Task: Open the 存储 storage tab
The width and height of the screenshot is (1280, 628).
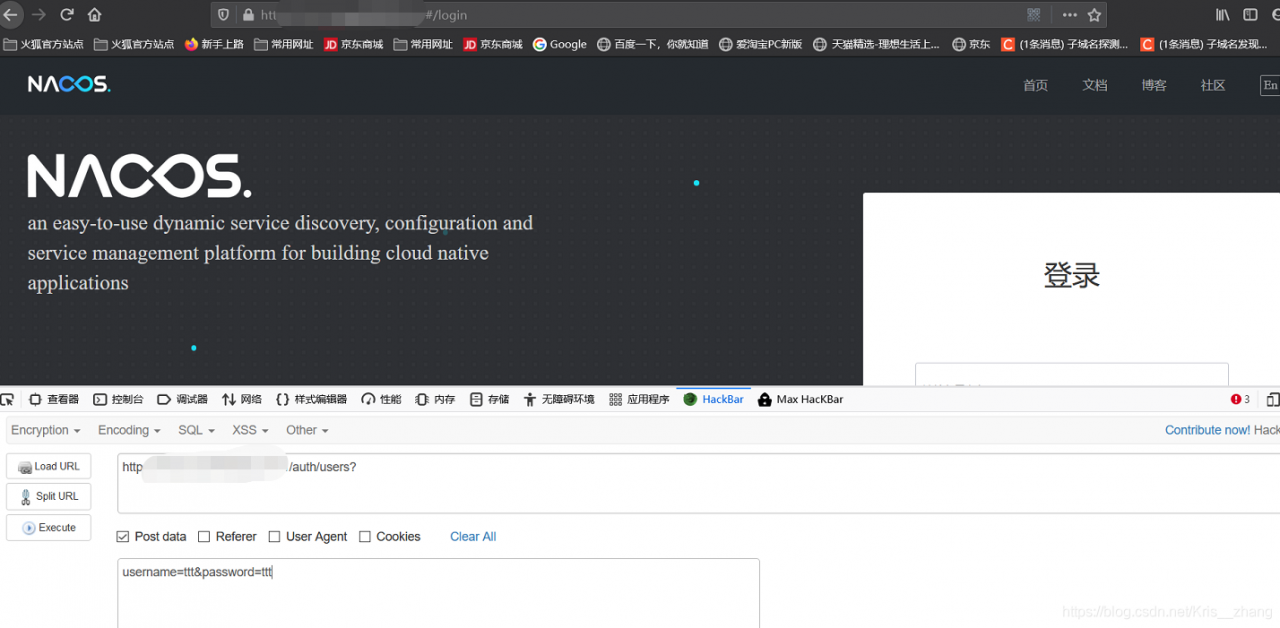Action: coord(489,399)
